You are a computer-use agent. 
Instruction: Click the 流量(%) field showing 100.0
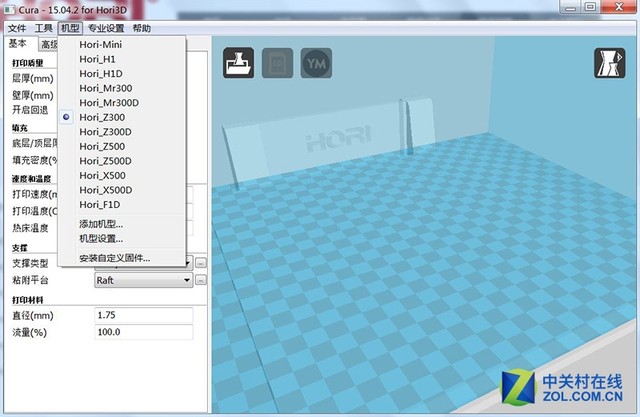coord(142,332)
